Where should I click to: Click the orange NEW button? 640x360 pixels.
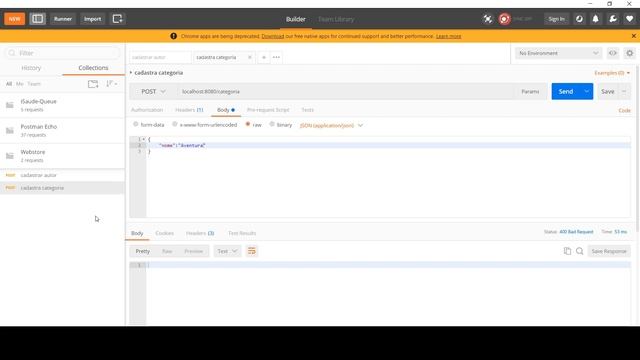(x=14, y=19)
